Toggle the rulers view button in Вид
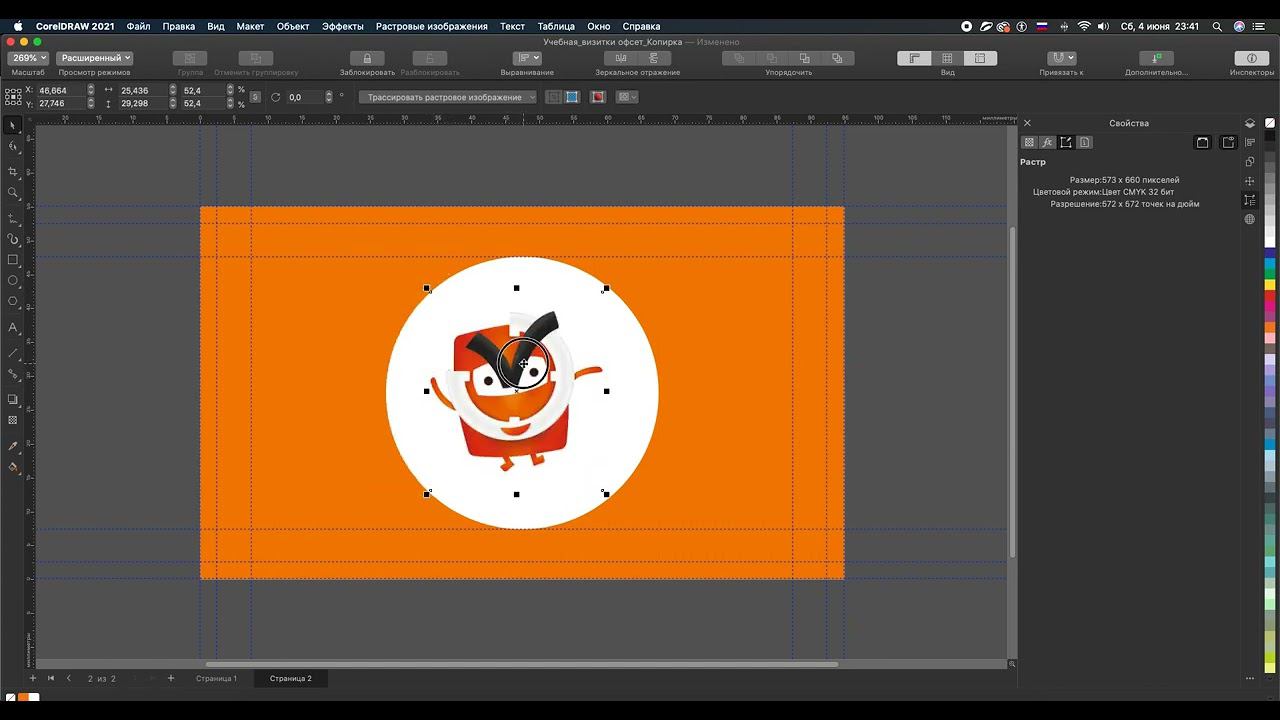 coord(914,58)
